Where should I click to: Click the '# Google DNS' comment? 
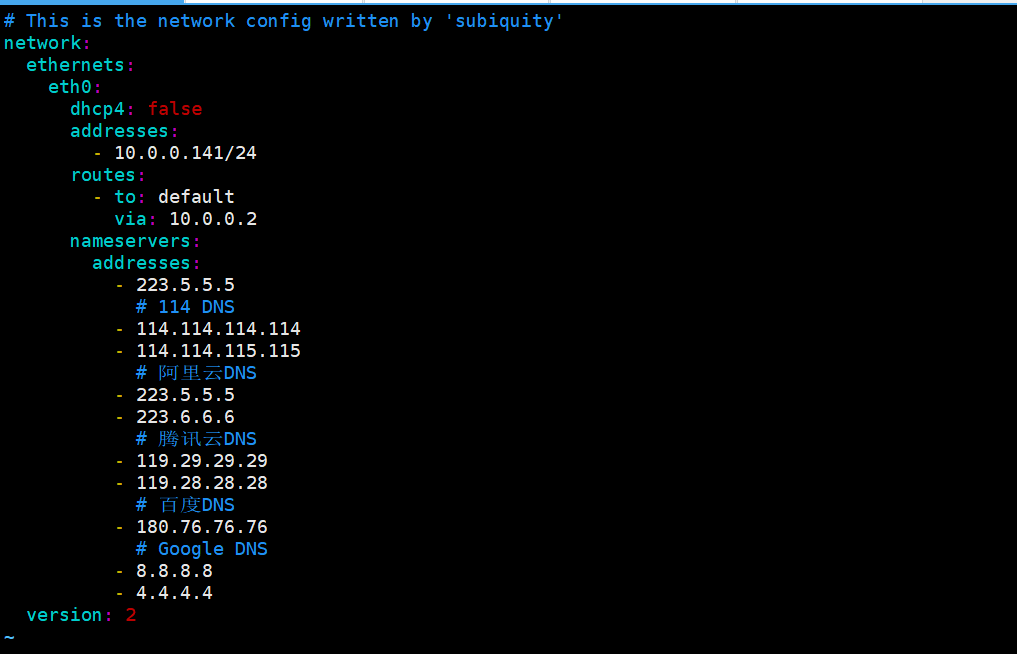click(201, 549)
